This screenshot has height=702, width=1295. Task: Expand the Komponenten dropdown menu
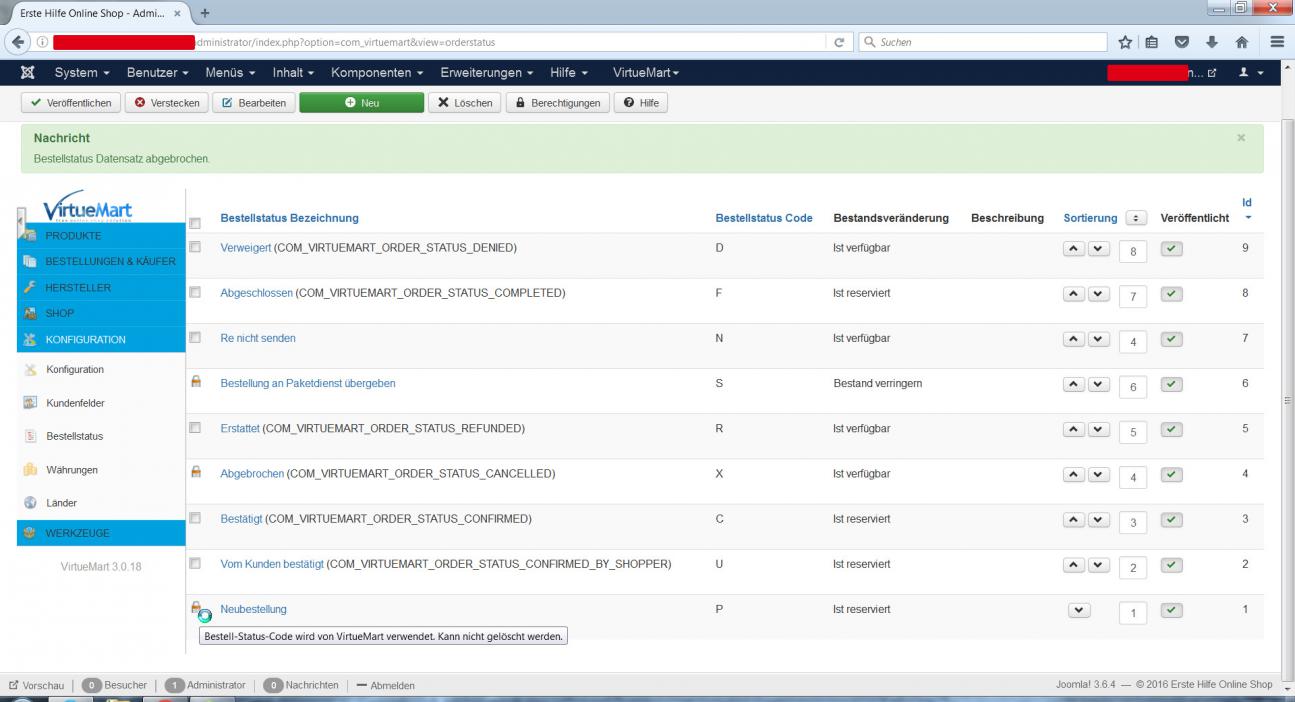377,73
